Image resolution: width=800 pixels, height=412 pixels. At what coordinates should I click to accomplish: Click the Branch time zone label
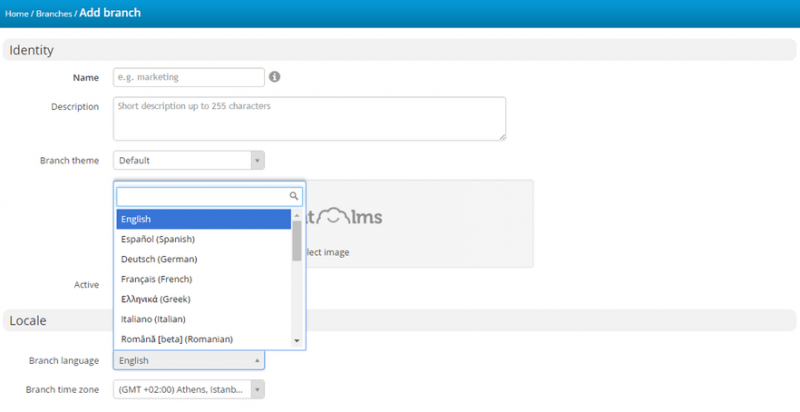point(62,390)
